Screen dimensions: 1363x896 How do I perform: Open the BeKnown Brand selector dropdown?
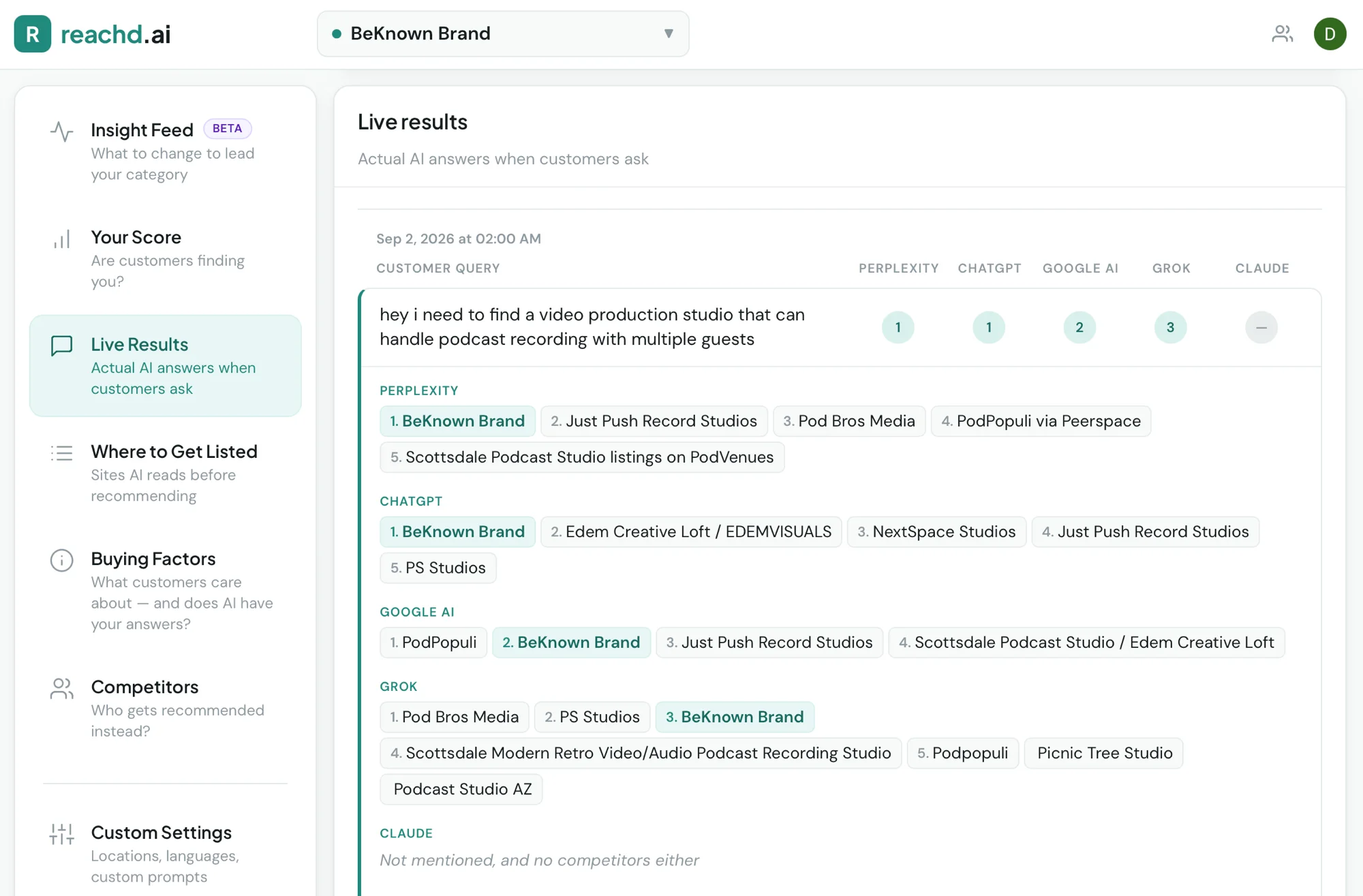pos(503,33)
